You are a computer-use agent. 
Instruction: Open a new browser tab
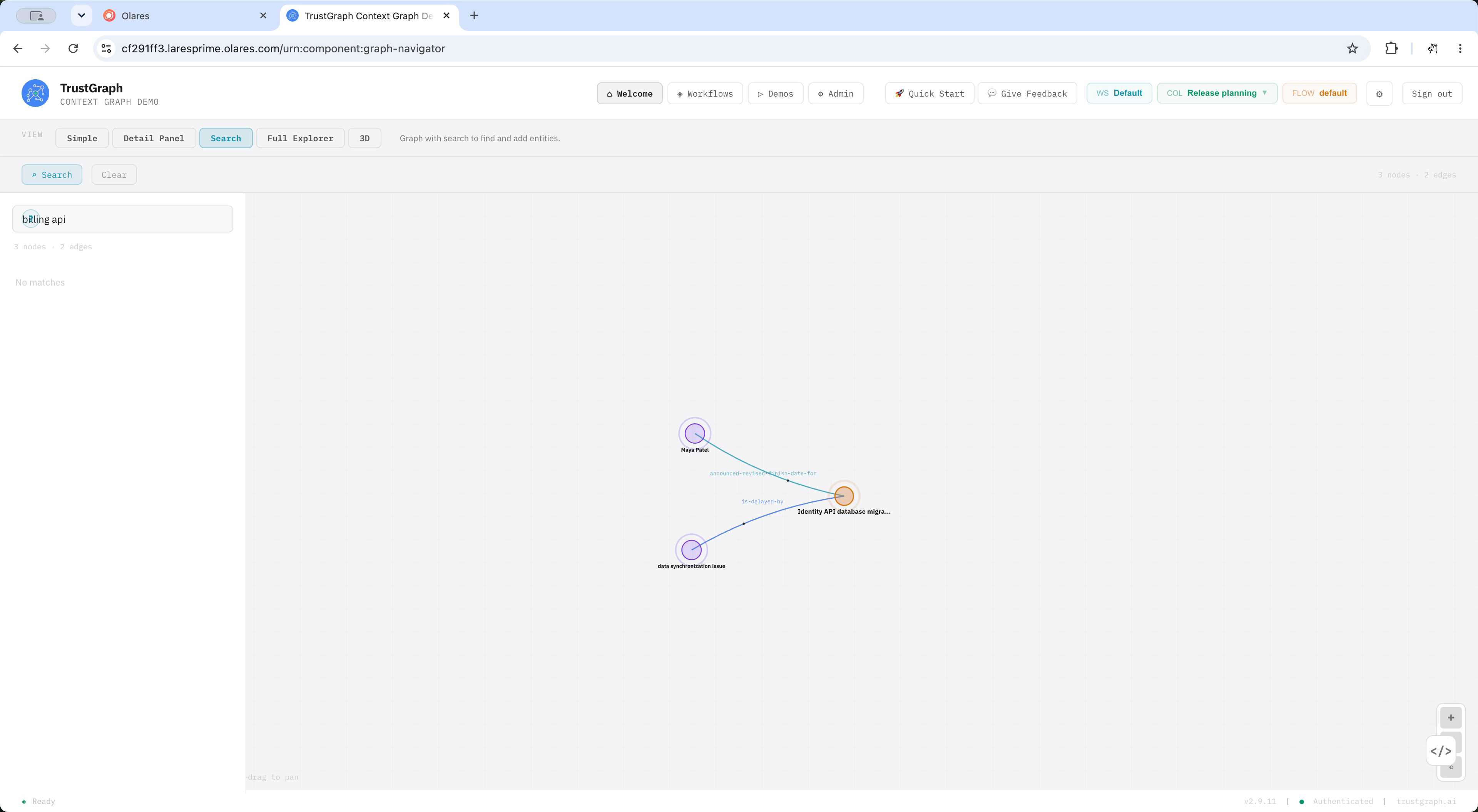[x=474, y=15]
